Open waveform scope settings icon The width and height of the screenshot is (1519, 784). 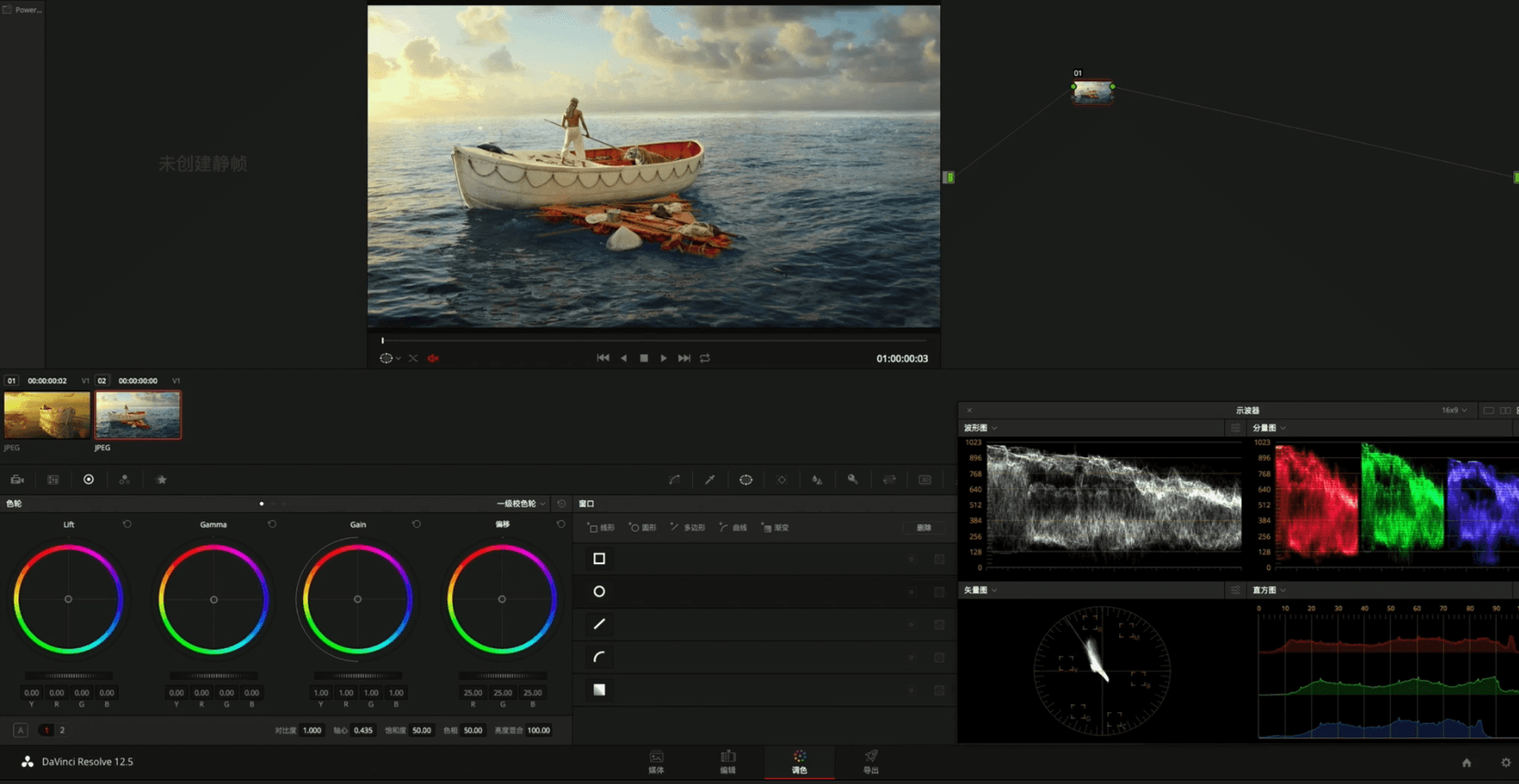[1235, 427]
